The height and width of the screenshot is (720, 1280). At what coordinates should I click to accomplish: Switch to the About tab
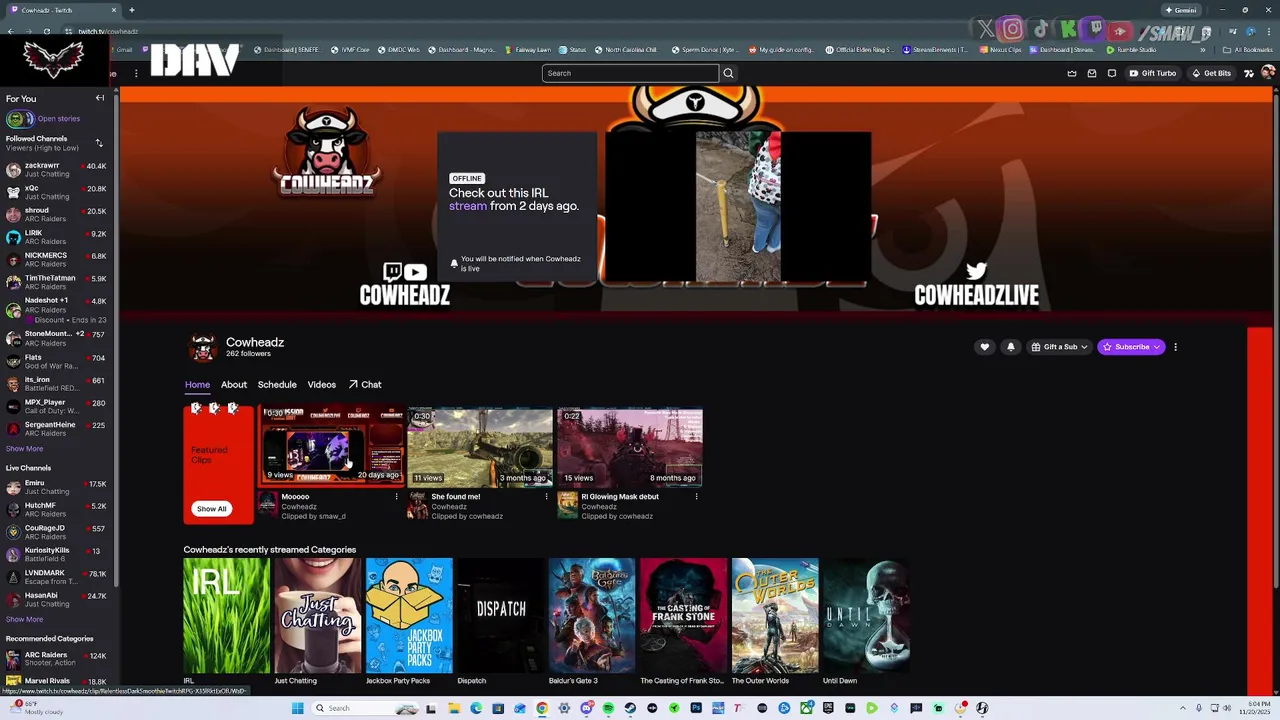pos(234,385)
